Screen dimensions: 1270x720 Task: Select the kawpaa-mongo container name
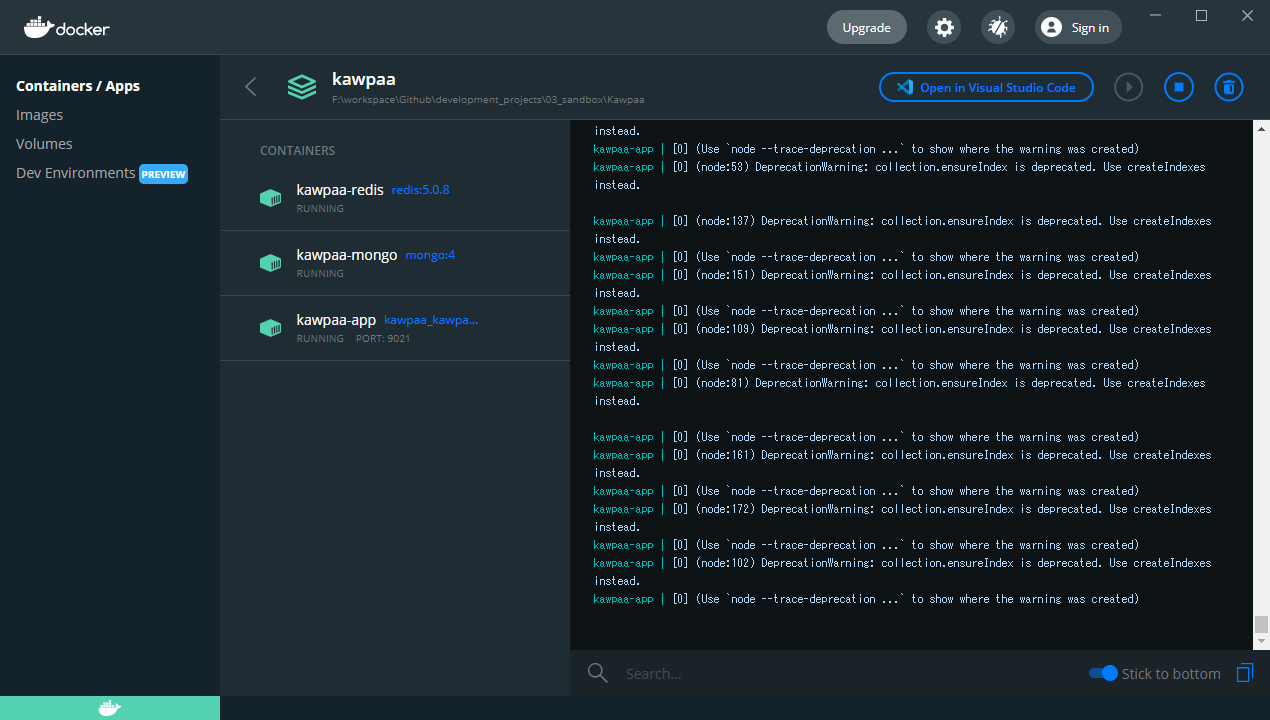click(x=347, y=254)
